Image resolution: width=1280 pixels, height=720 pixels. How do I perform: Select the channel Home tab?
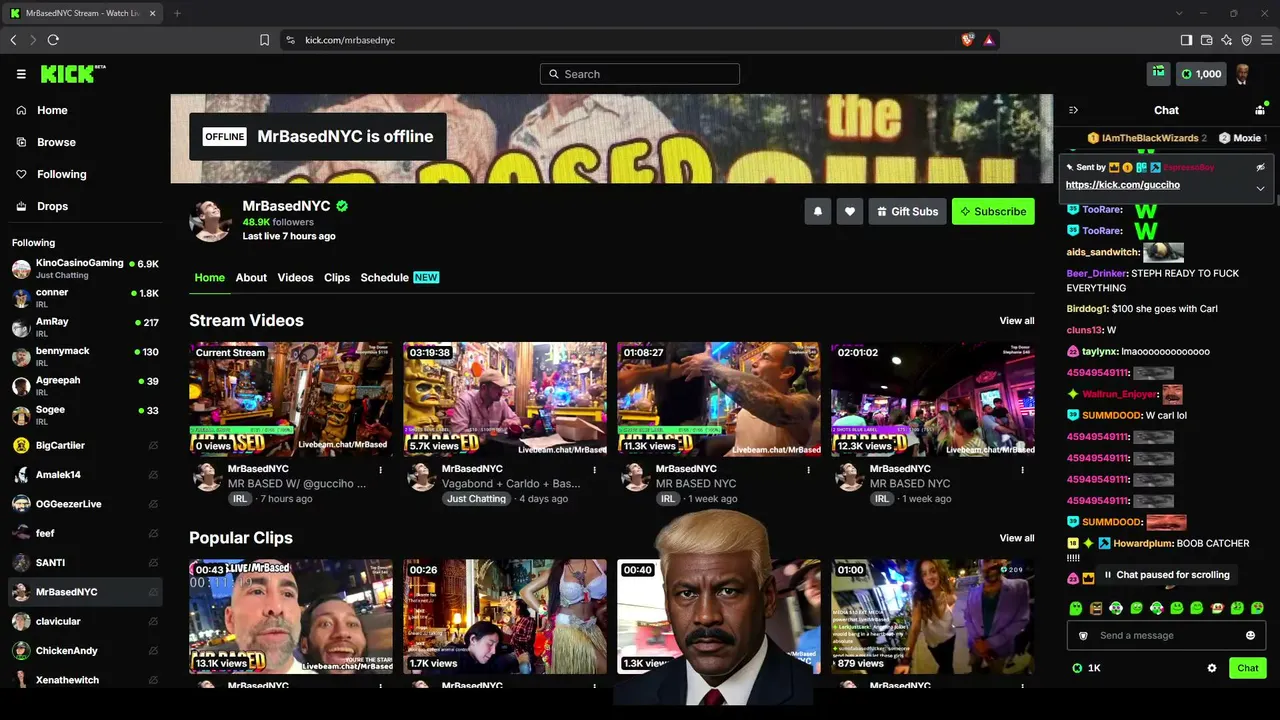click(209, 277)
